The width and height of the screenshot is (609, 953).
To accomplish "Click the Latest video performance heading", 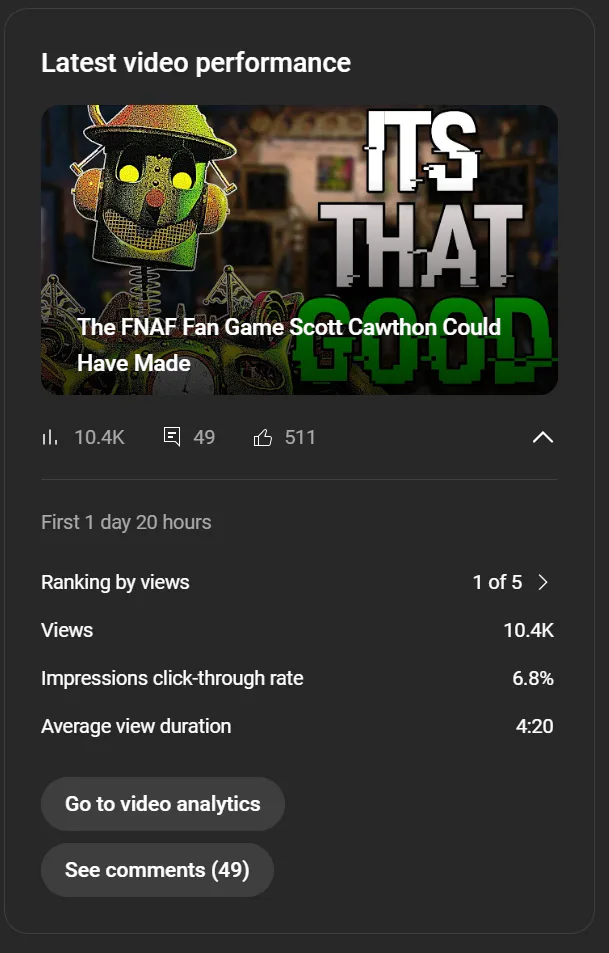I will [196, 63].
